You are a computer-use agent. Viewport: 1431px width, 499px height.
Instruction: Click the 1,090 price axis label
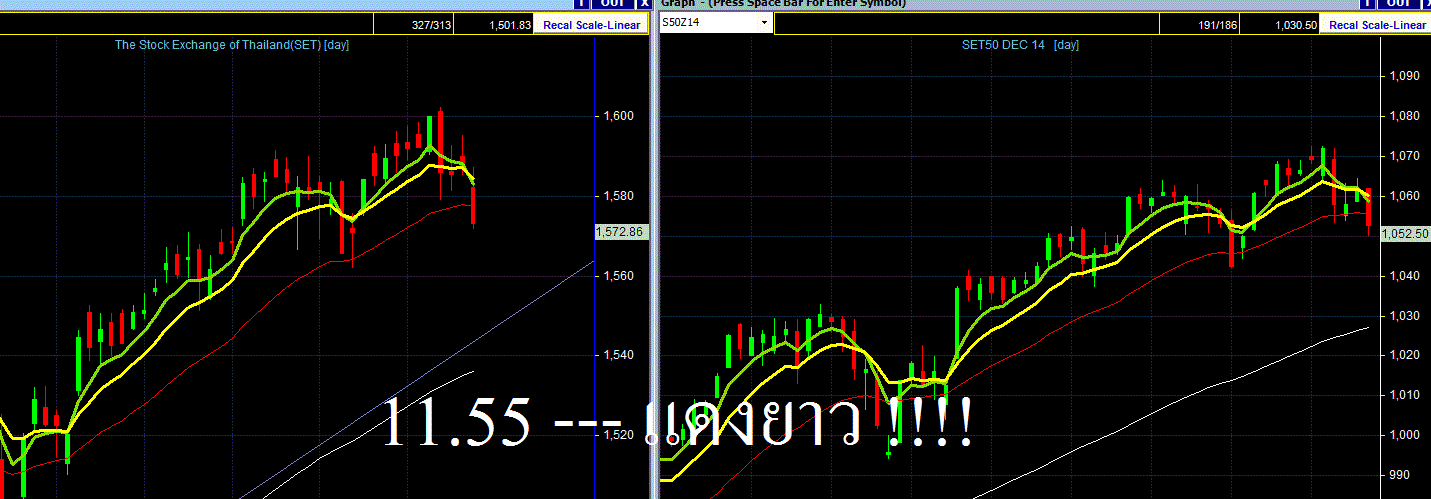pyautogui.click(x=1406, y=76)
